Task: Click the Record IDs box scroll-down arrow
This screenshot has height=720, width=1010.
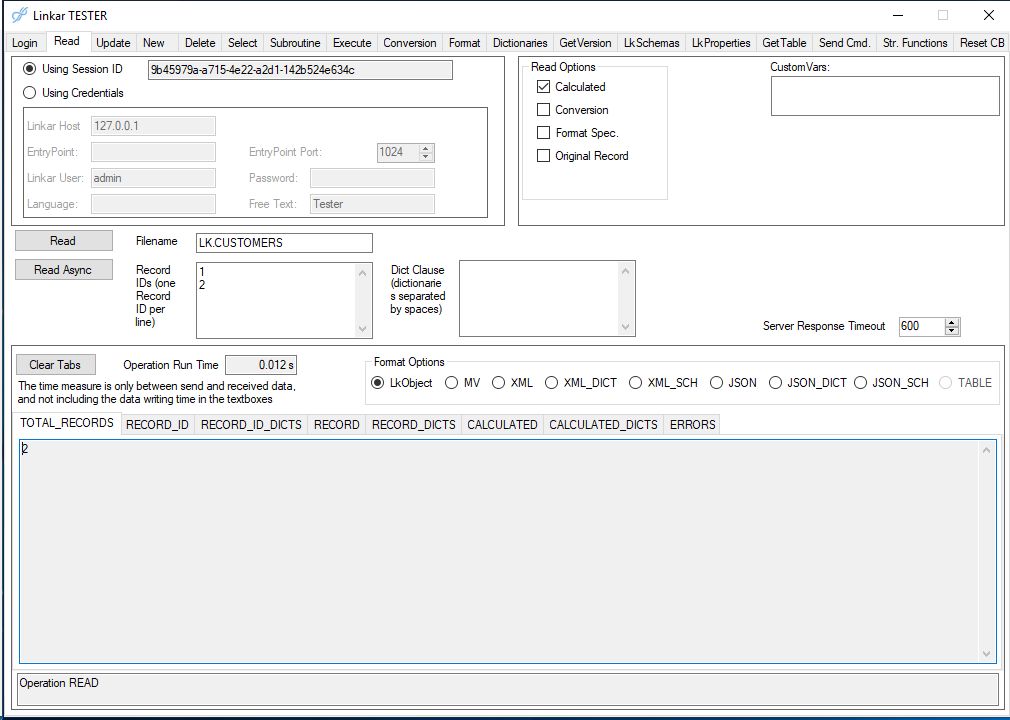Action: [363, 329]
